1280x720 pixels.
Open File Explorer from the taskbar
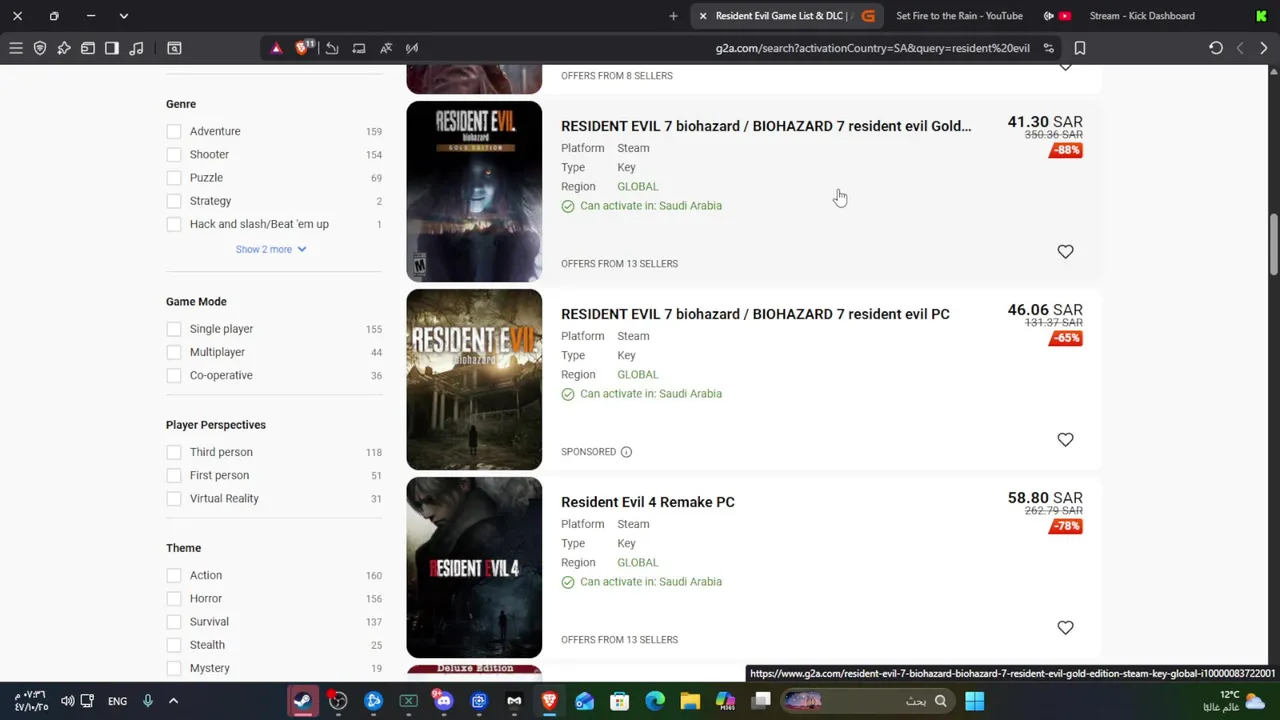690,701
